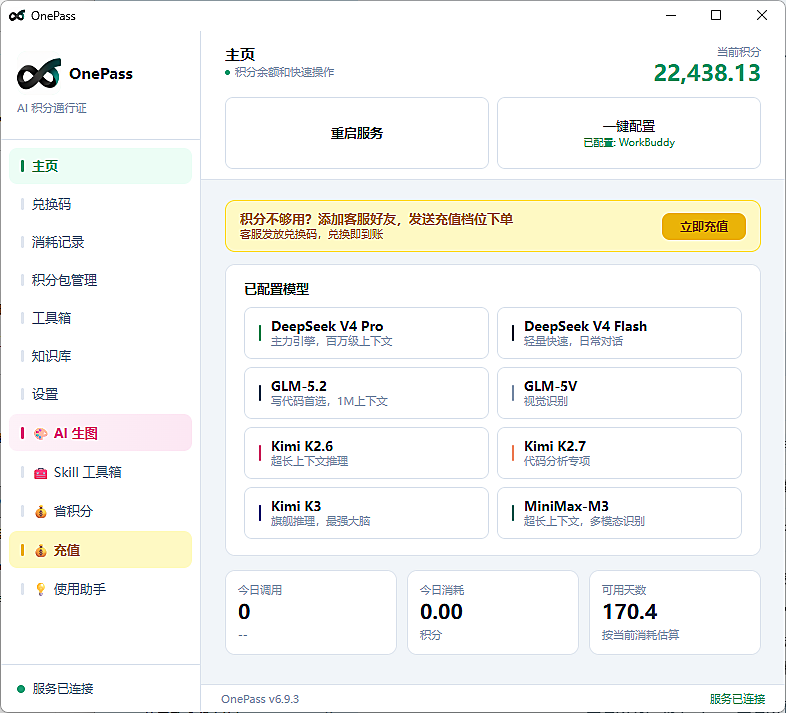
Task: Choose the GLM-5.2 model card
Action: click(x=366, y=393)
